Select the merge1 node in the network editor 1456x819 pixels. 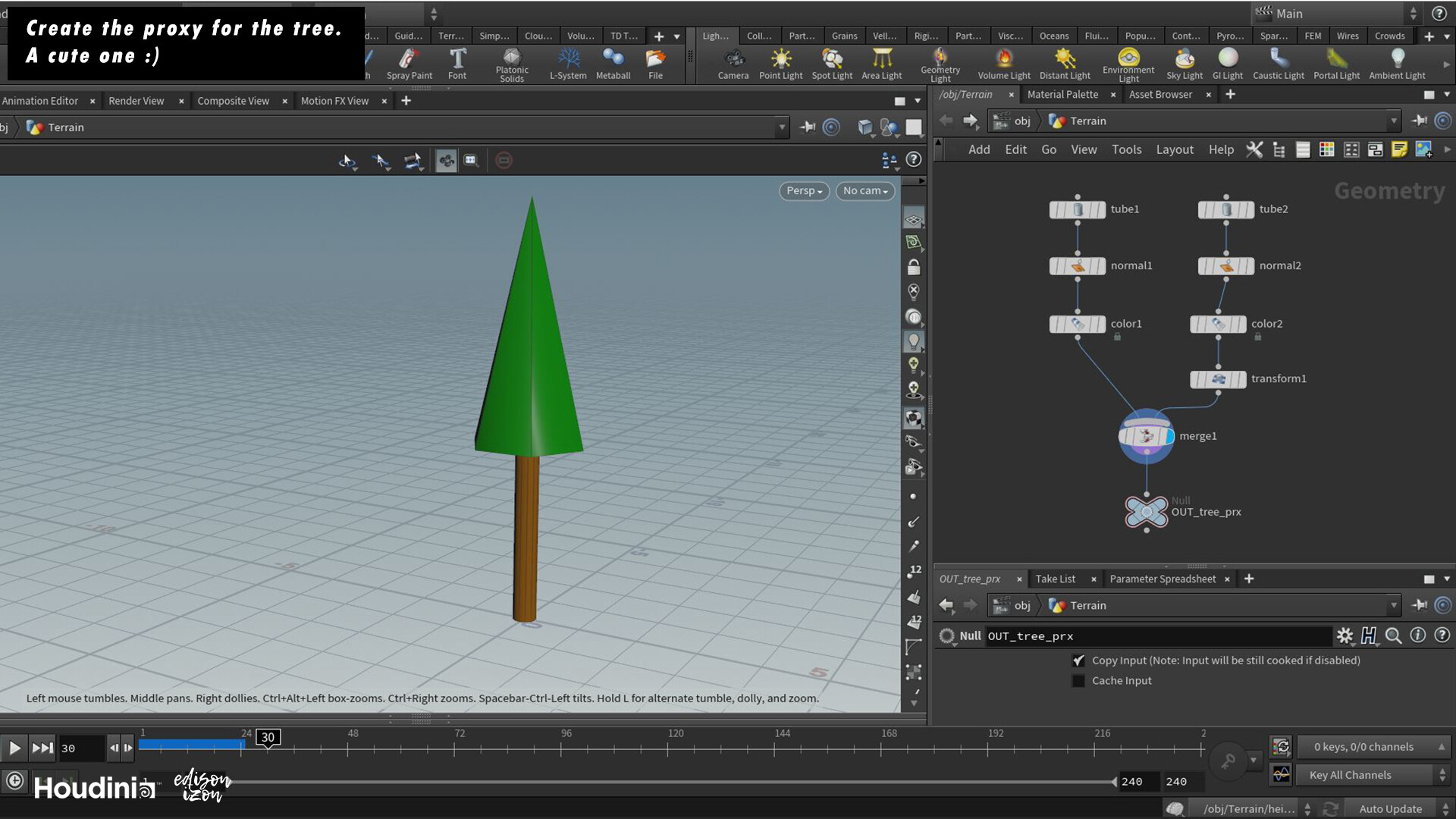[1146, 435]
